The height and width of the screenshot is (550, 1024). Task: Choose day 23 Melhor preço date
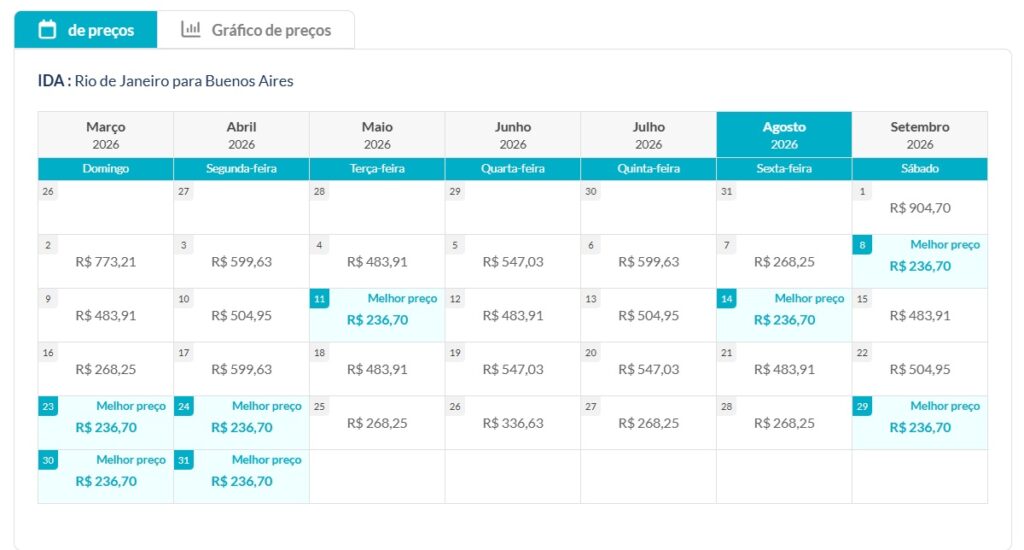tap(106, 423)
